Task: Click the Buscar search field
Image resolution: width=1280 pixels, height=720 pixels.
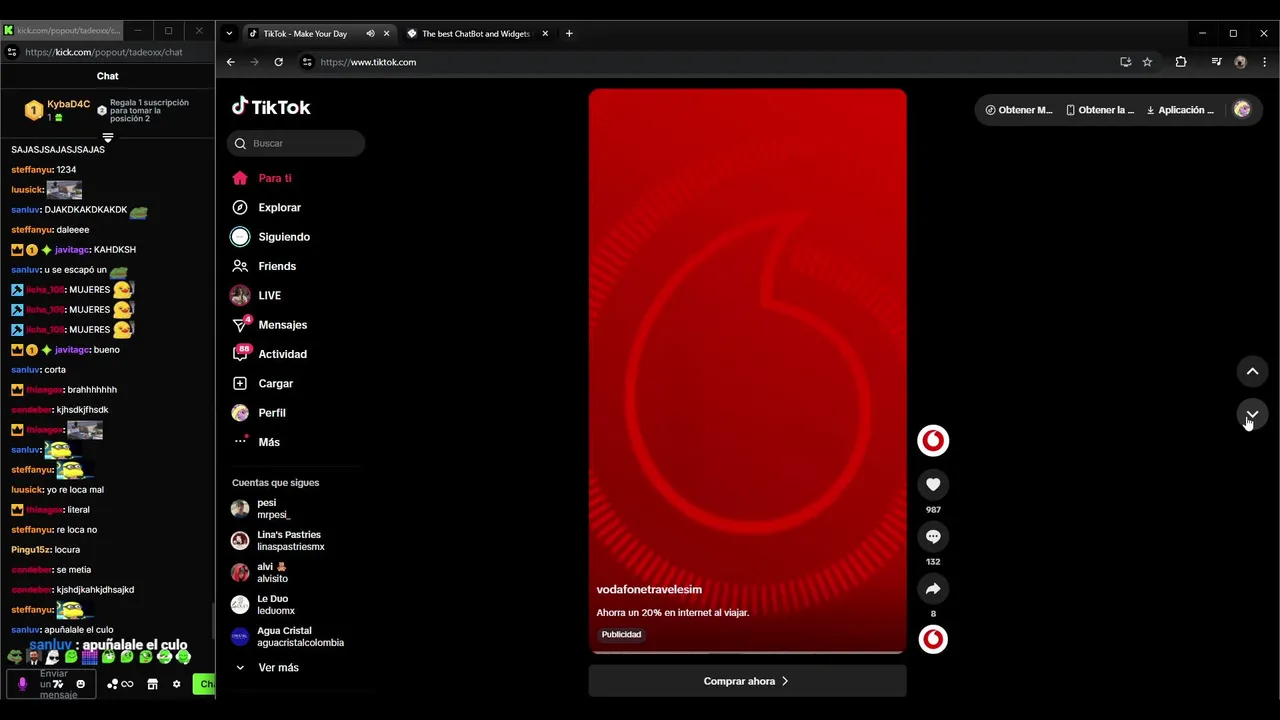Action: pos(296,143)
